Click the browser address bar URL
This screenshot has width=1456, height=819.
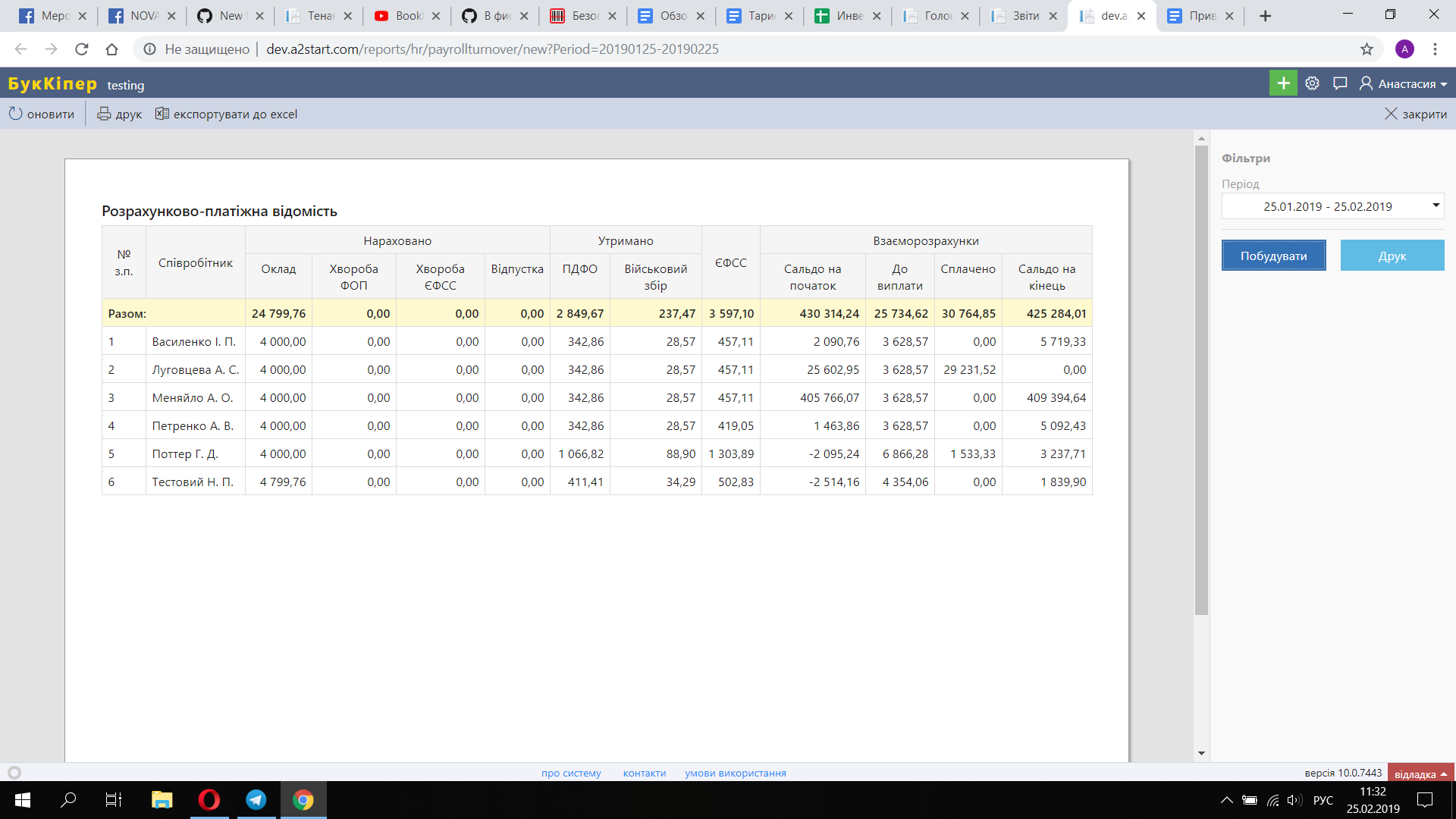[x=492, y=49]
